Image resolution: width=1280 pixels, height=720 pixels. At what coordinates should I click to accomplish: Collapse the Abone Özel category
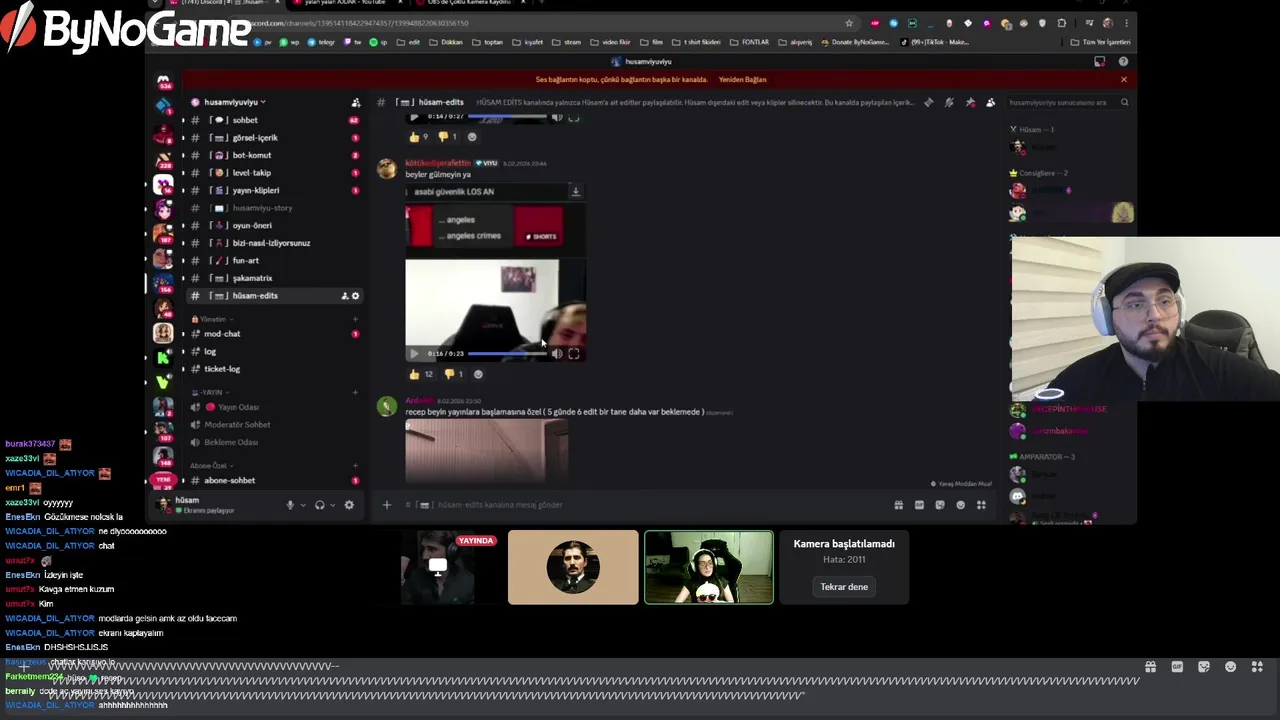pyautogui.click(x=210, y=465)
